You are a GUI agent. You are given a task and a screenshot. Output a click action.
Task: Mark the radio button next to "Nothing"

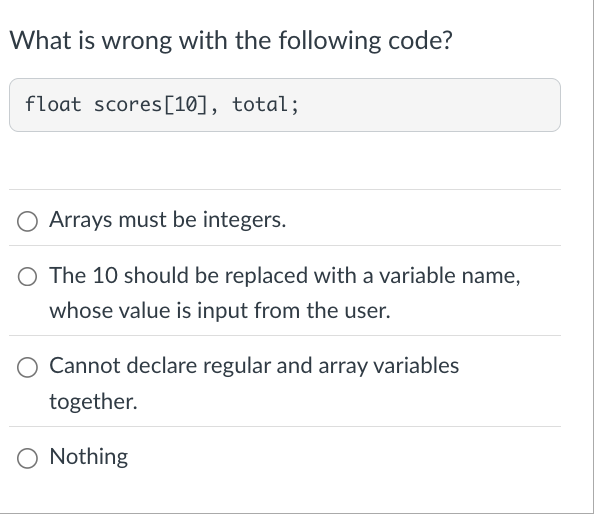(27, 458)
